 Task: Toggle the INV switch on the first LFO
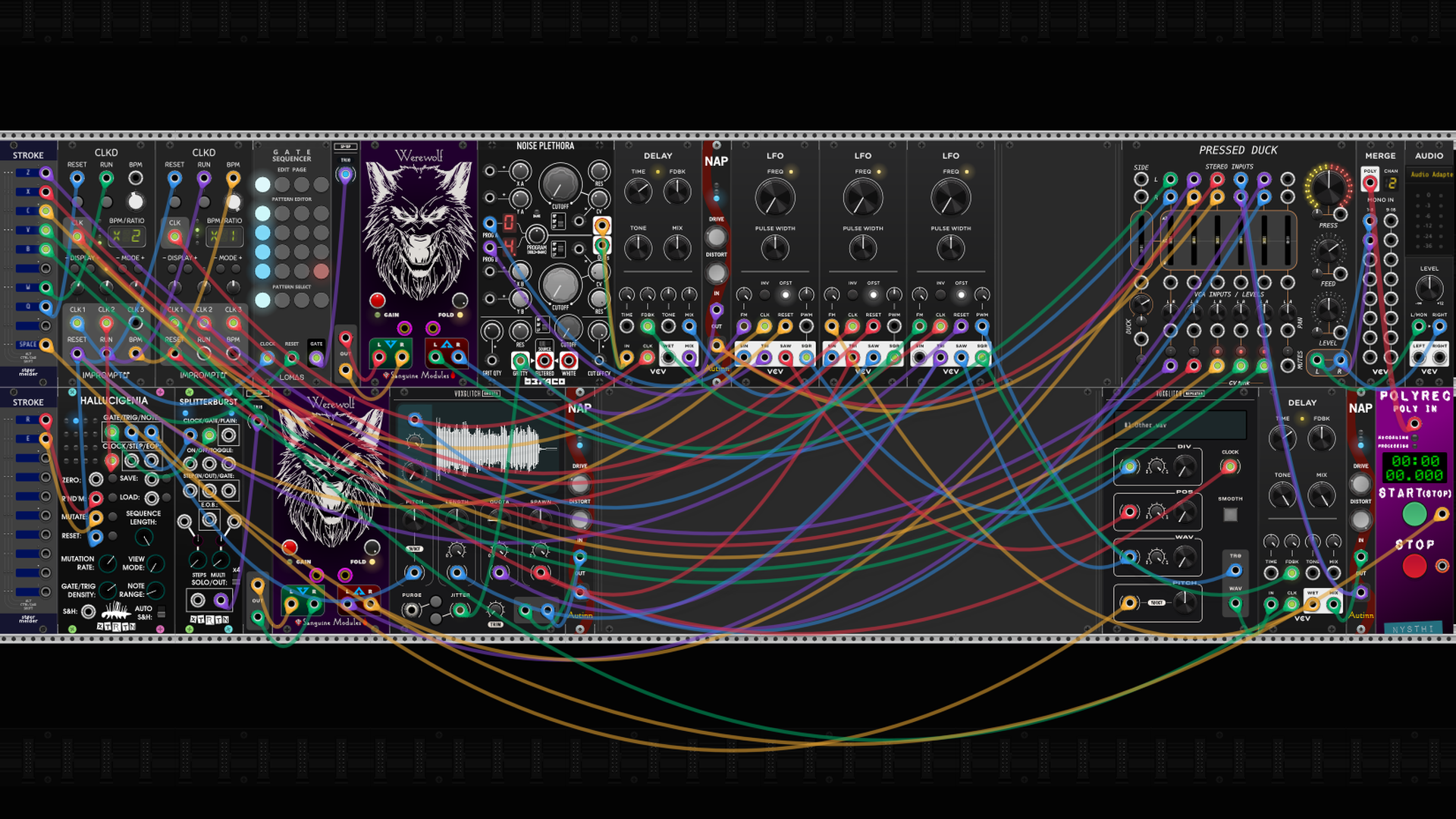pos(764,294)
